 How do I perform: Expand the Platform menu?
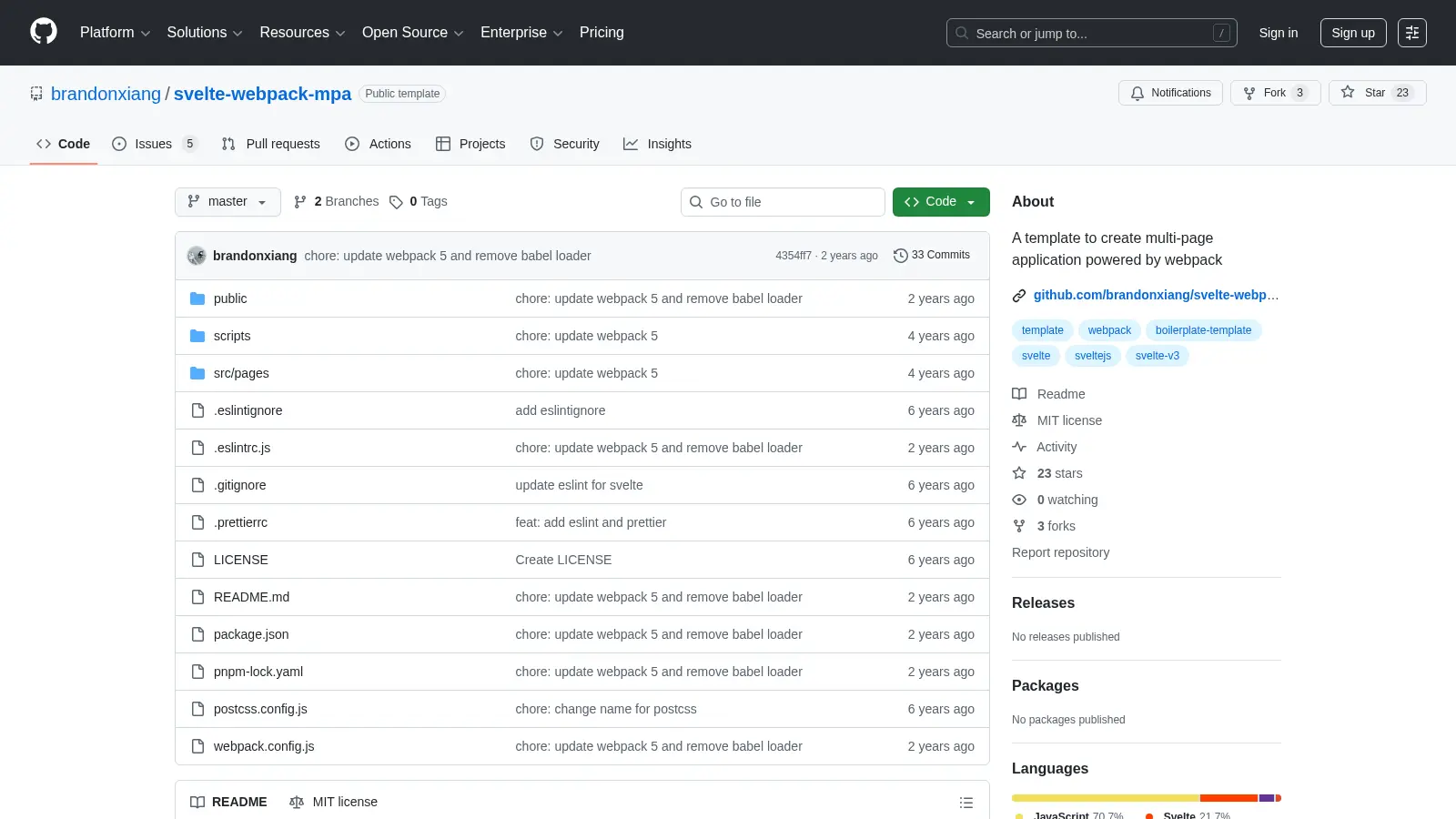pyautogui.click(x=115, y=33)
